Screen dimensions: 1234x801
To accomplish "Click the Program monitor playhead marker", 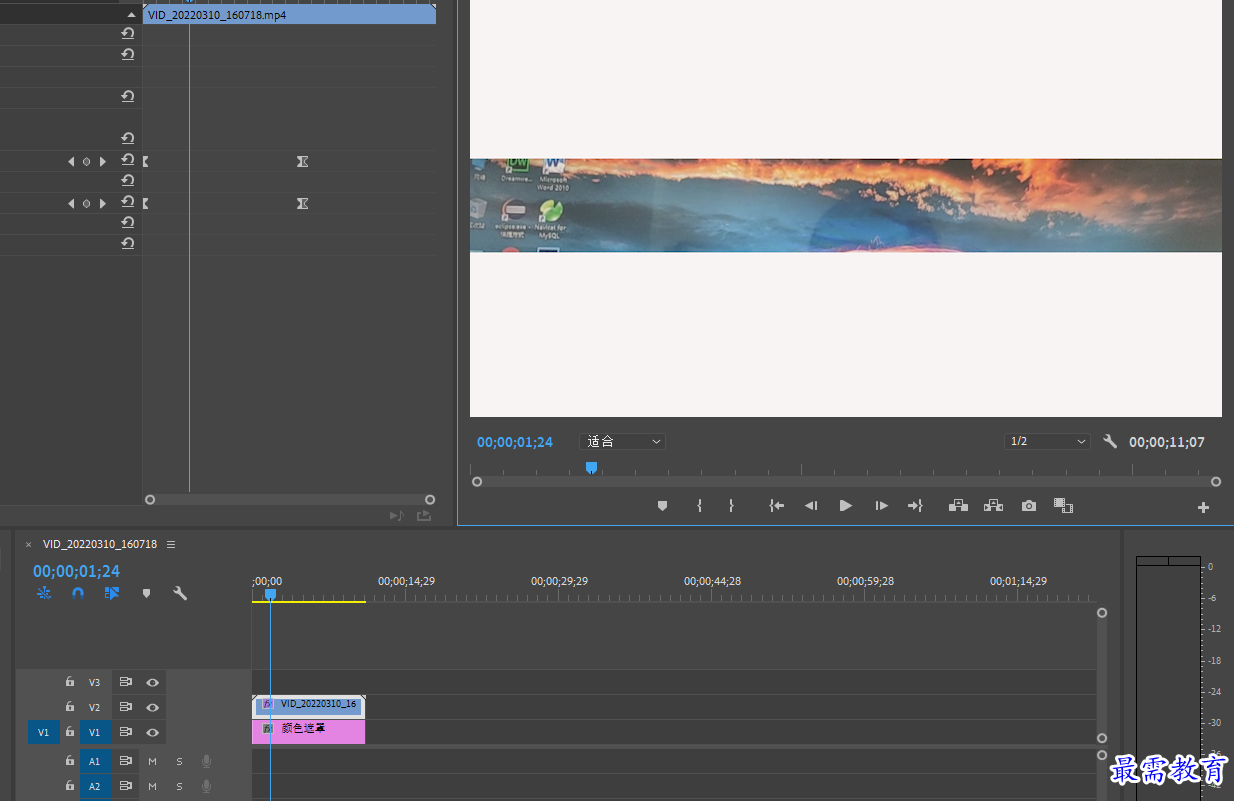I will click(x=591, y=467).
